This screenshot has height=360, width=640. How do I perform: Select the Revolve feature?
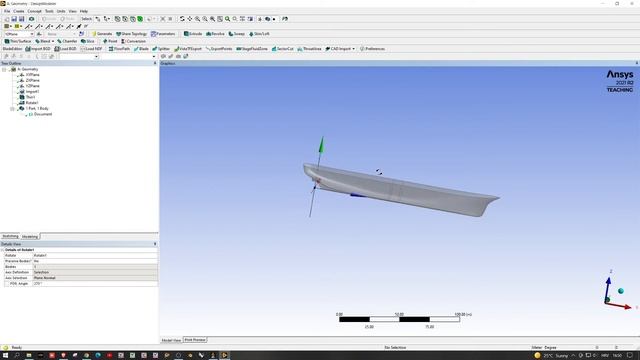coord(216,34)
